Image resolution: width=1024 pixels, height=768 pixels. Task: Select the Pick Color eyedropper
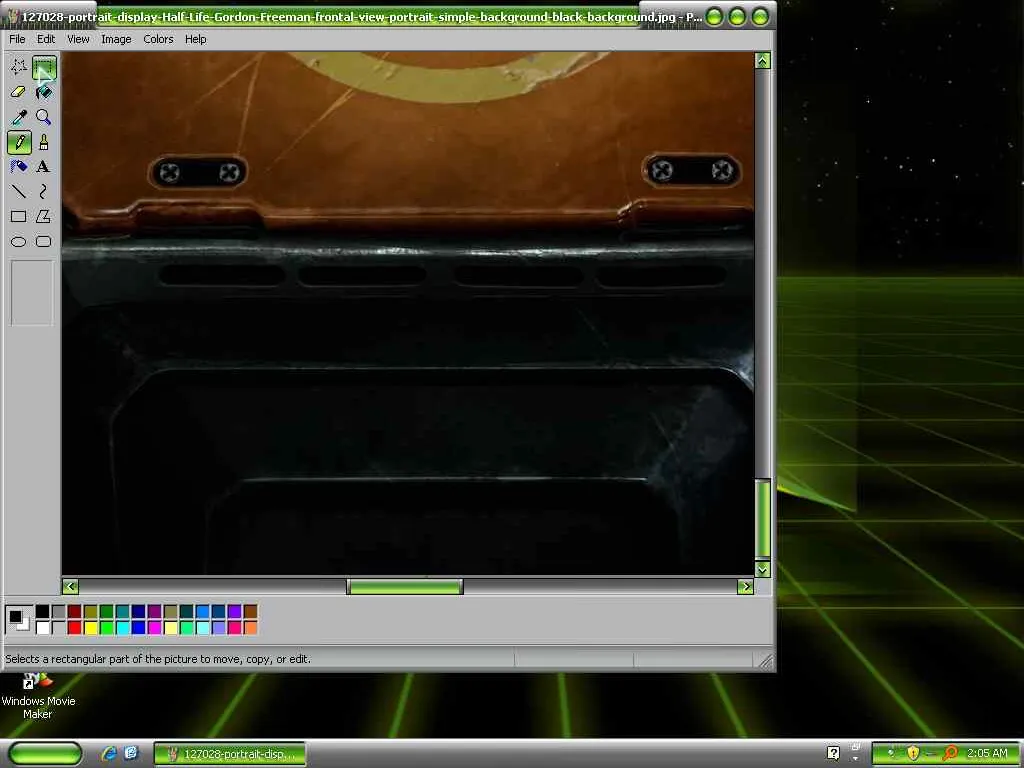point(19,117)
